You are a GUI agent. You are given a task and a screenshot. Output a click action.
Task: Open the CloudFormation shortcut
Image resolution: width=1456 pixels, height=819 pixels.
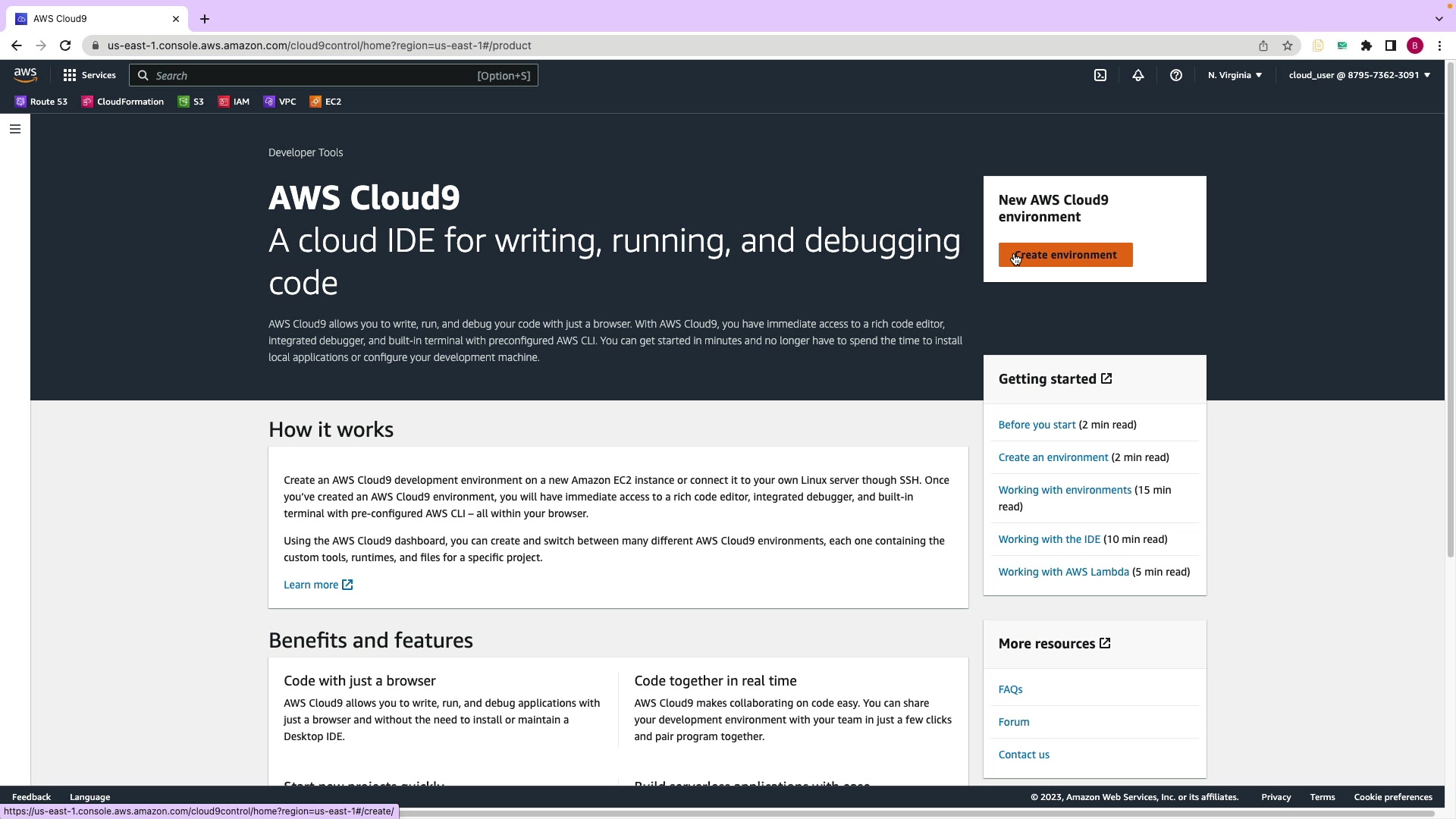click(x=123, y=102)
